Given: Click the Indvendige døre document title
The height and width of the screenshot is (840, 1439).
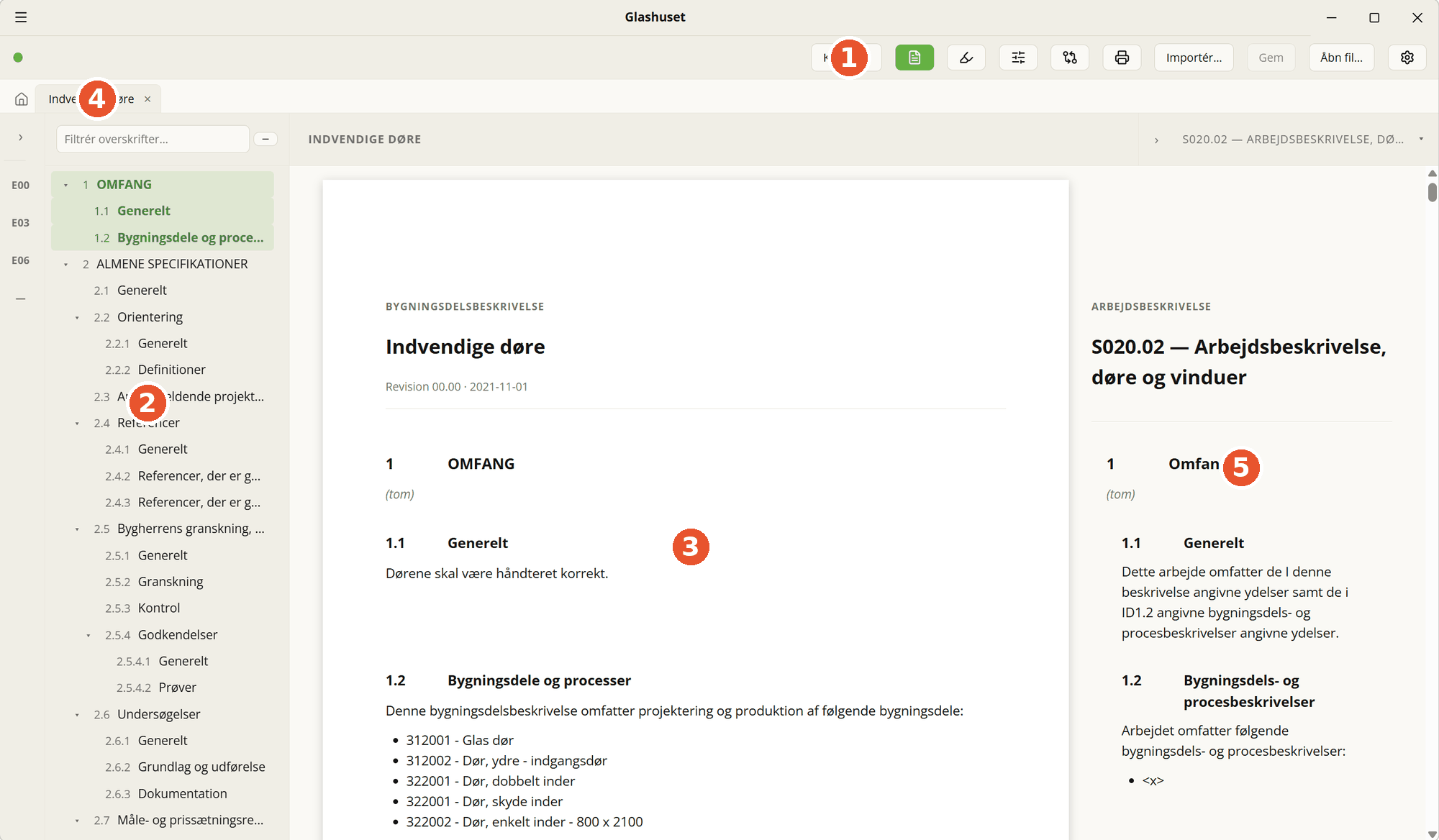Looking at the screenshot, I should (x=465, y=347).
